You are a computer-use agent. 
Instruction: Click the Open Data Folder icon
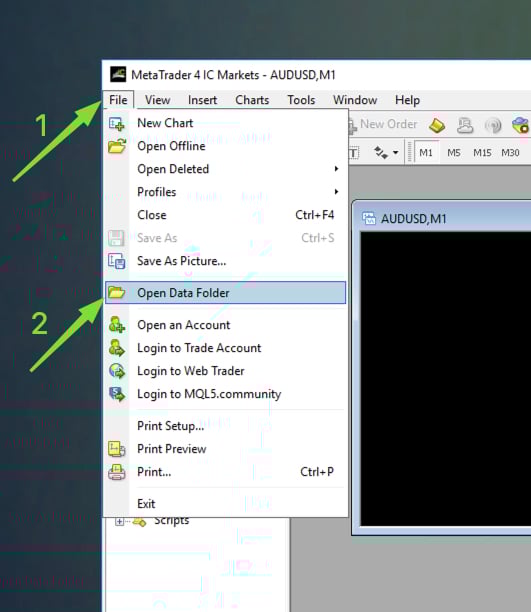116,292
